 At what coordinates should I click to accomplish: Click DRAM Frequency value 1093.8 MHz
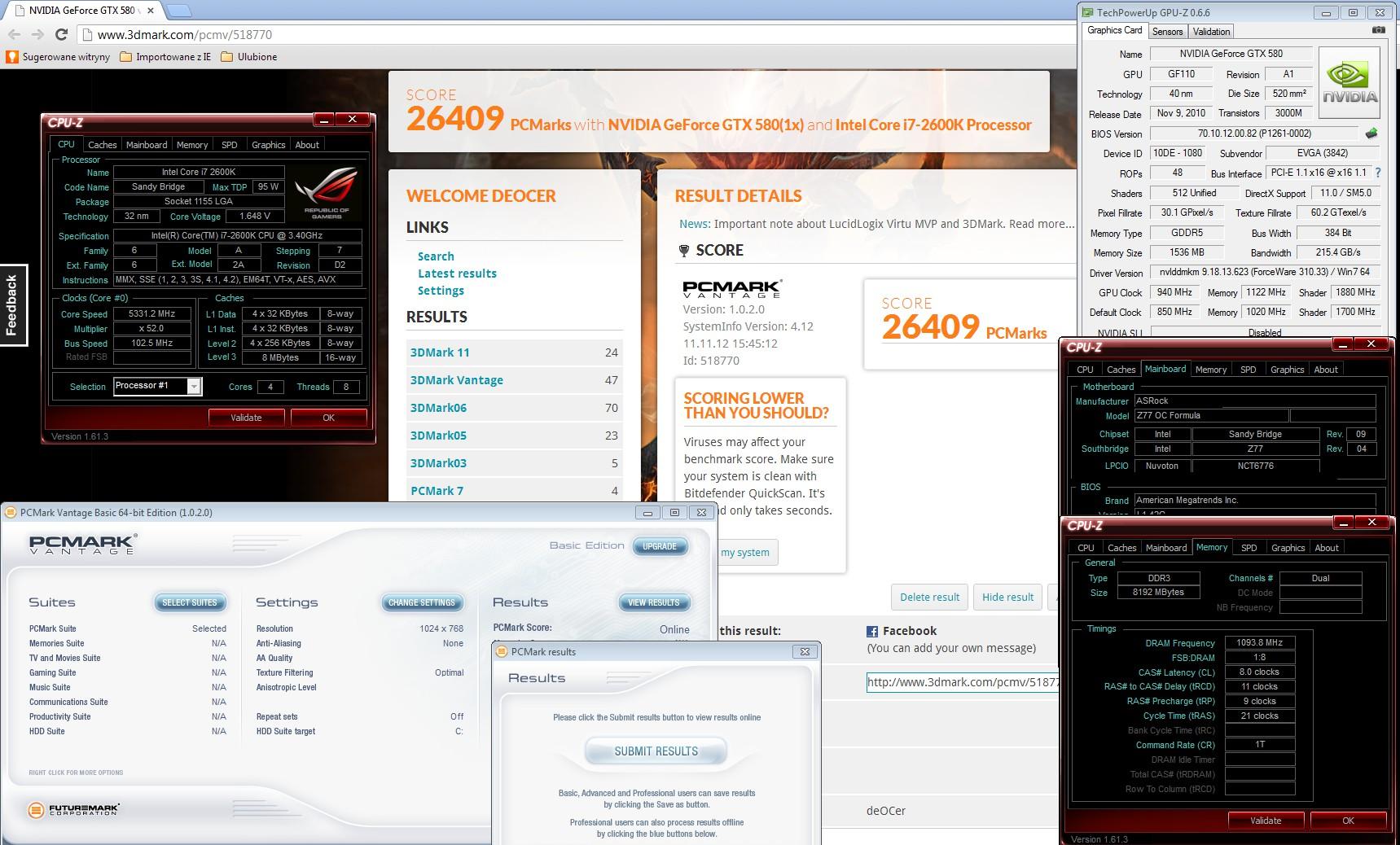click(x=1259, y=643)
